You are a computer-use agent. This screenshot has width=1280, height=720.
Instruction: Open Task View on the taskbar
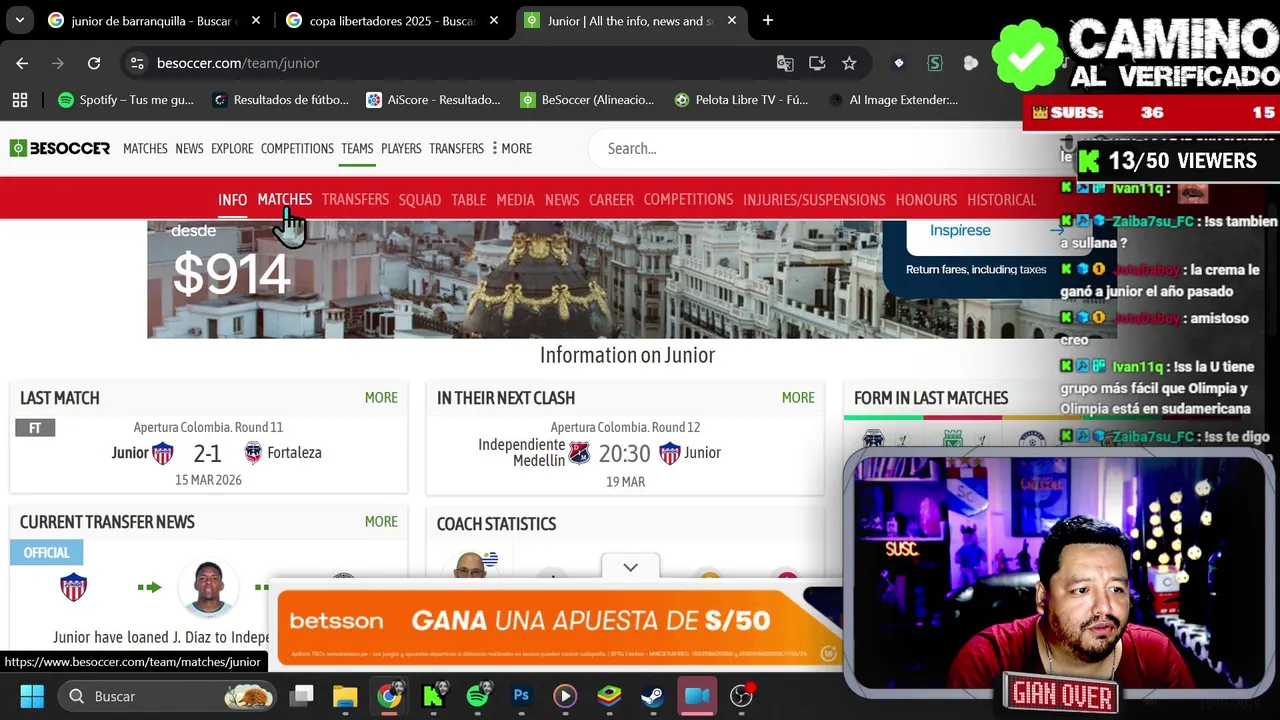point(302,696)
